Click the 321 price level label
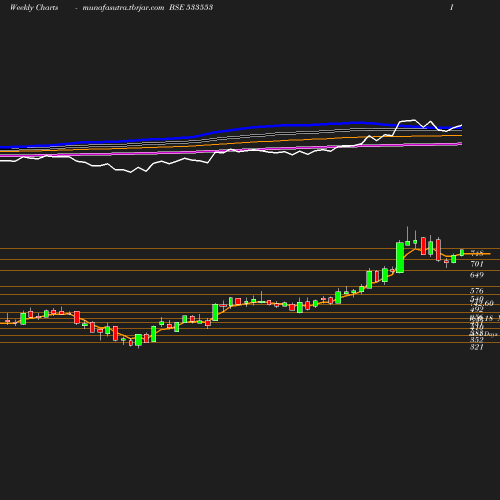The height and width of the screenshot is (500, 500). pyautogui.click(x=477, y=347)
